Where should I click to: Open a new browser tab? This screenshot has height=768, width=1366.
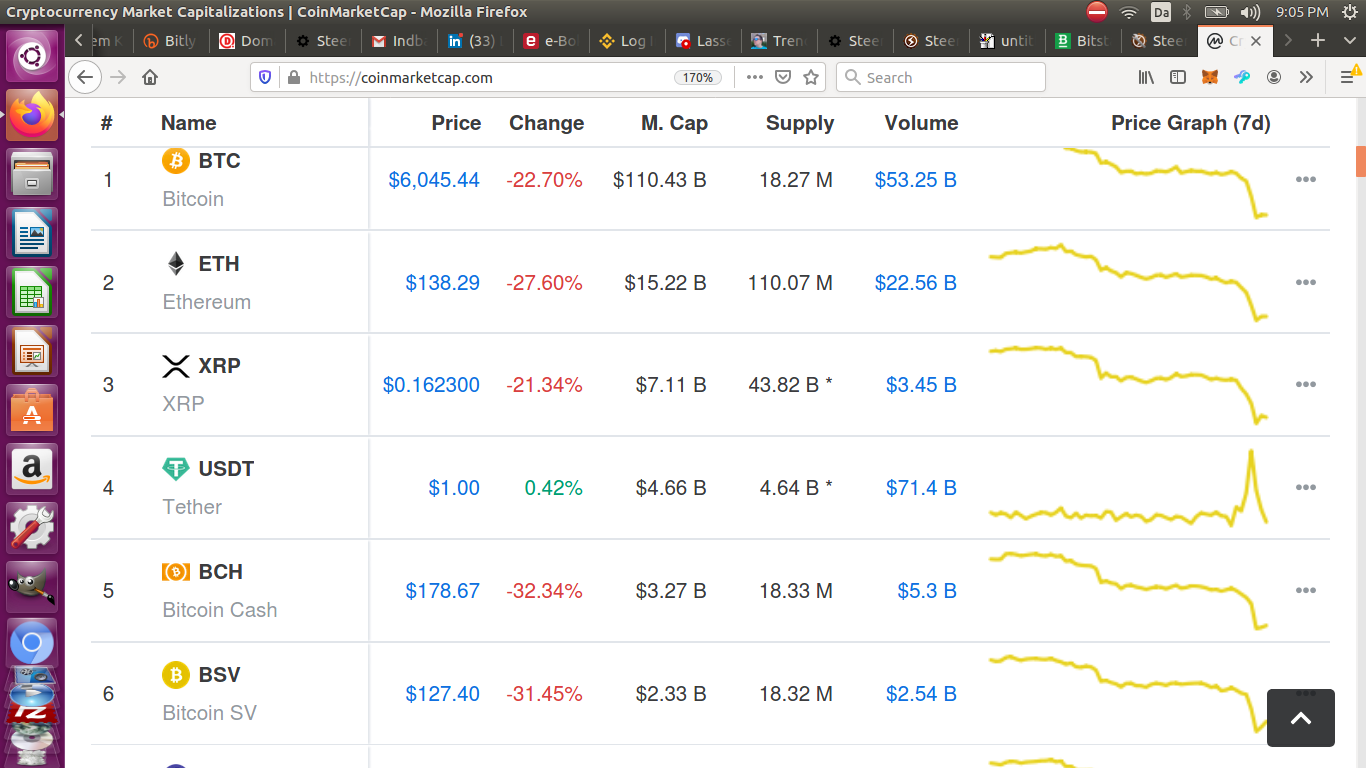(x=1318, y=40)
